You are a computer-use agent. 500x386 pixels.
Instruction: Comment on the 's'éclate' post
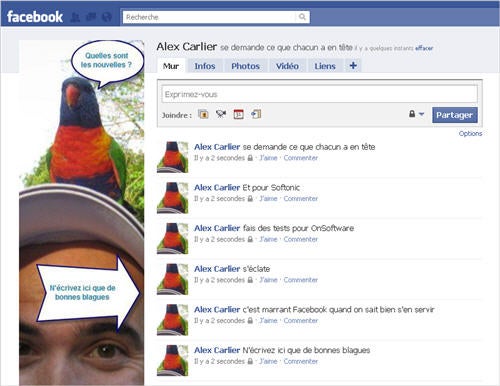pos(301,280)
